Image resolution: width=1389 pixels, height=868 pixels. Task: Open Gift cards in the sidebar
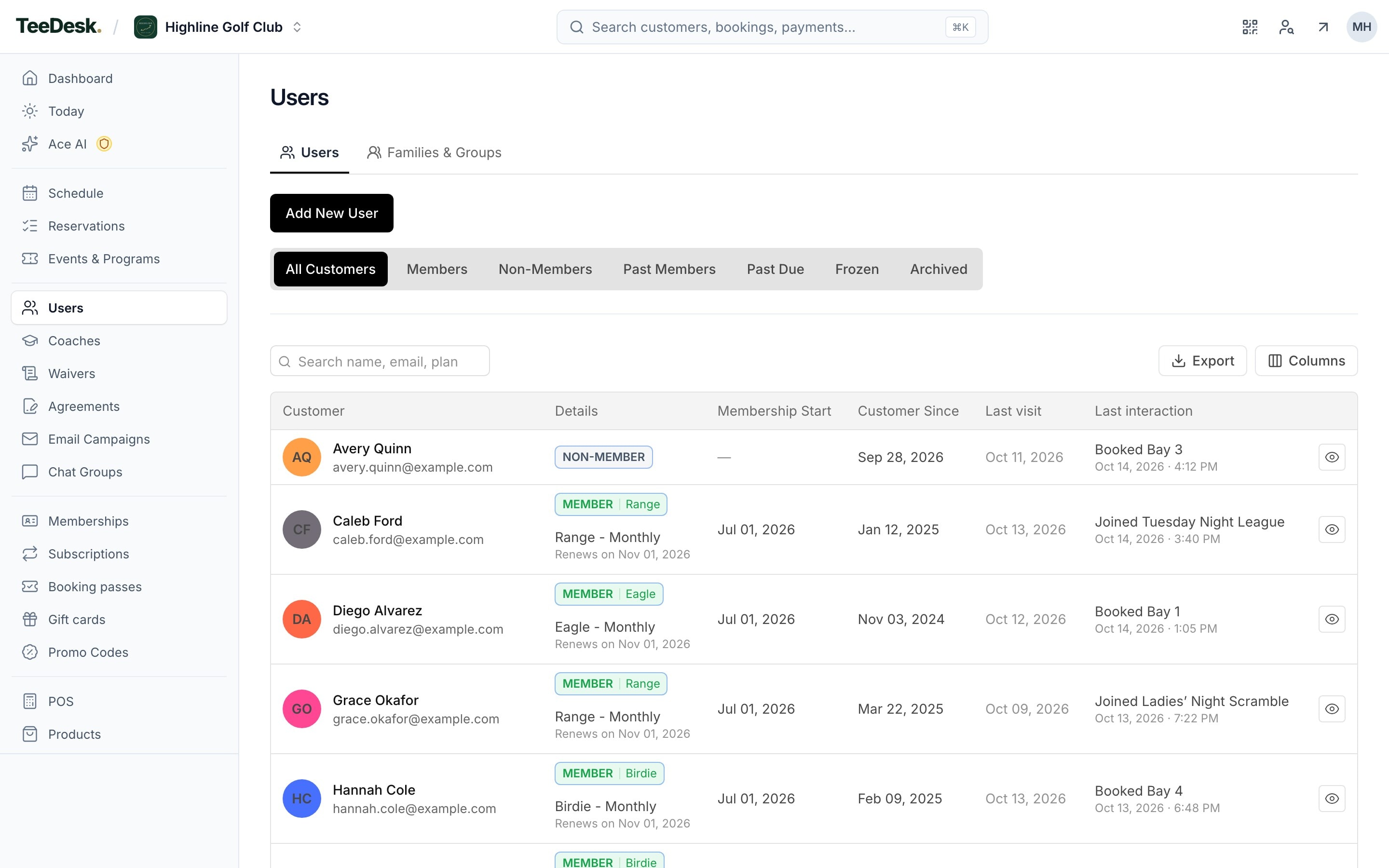(119, 619)
